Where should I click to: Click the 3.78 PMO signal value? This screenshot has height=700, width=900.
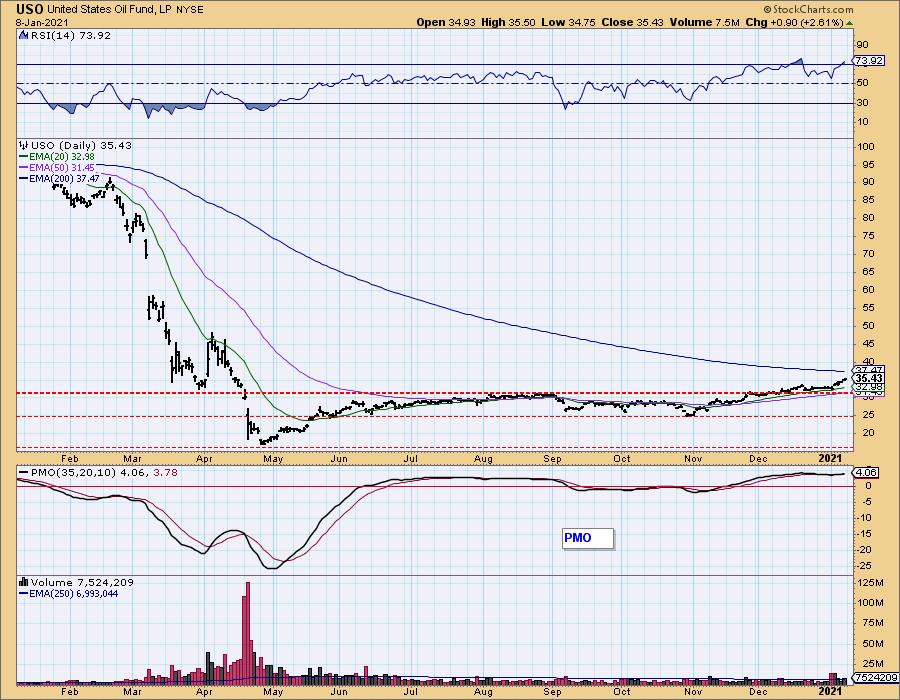tap(166, 472)
